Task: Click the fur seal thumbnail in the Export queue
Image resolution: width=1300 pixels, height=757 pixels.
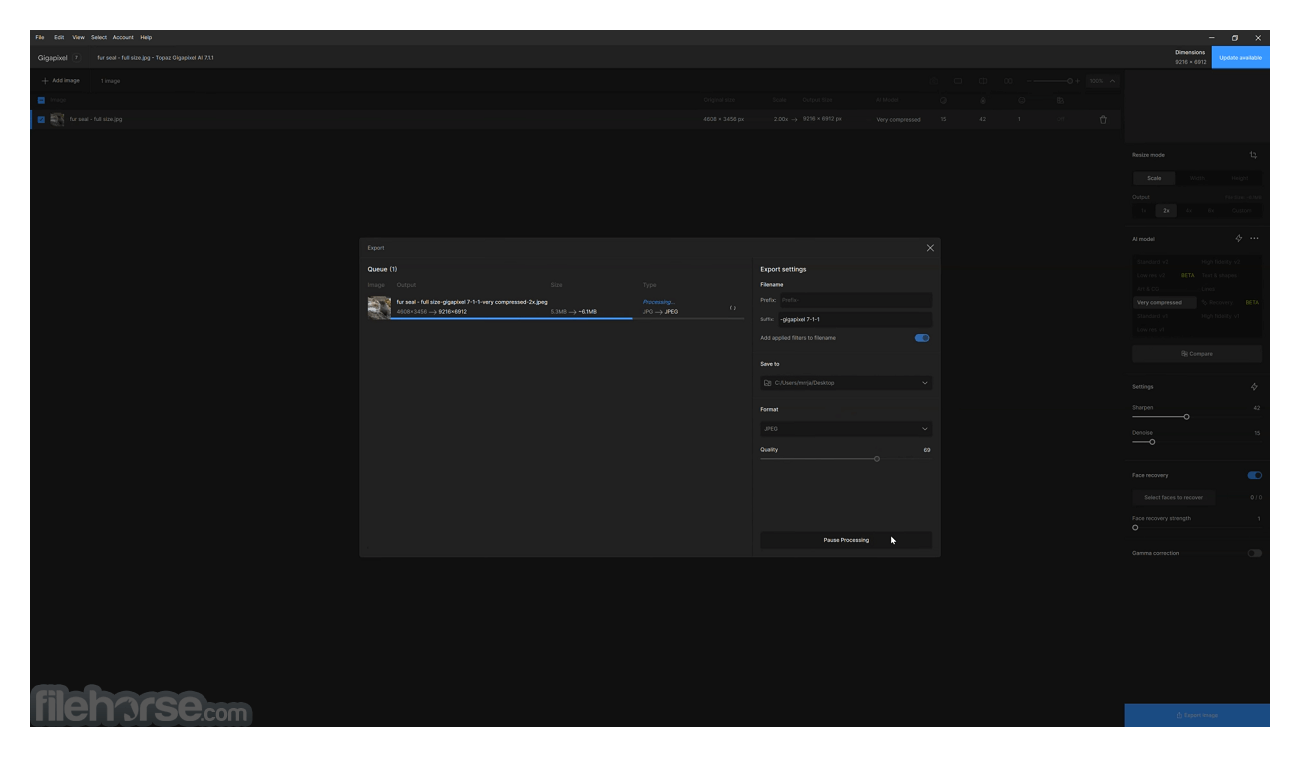Action: [379, 307]
